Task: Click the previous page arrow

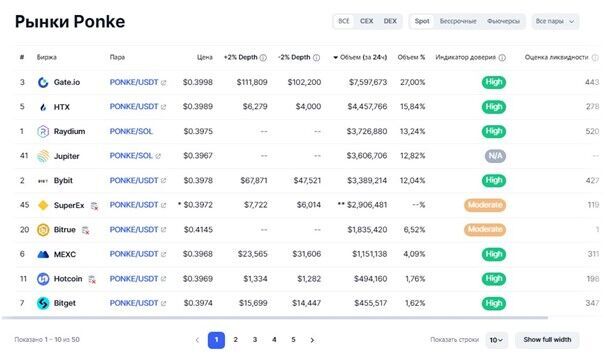Action: pos(197,340)
